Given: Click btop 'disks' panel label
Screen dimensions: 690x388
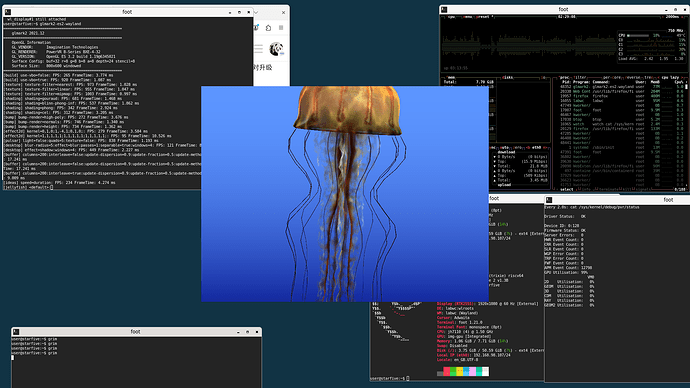Looking at the screenshot, I should click(x=507, y=77).
